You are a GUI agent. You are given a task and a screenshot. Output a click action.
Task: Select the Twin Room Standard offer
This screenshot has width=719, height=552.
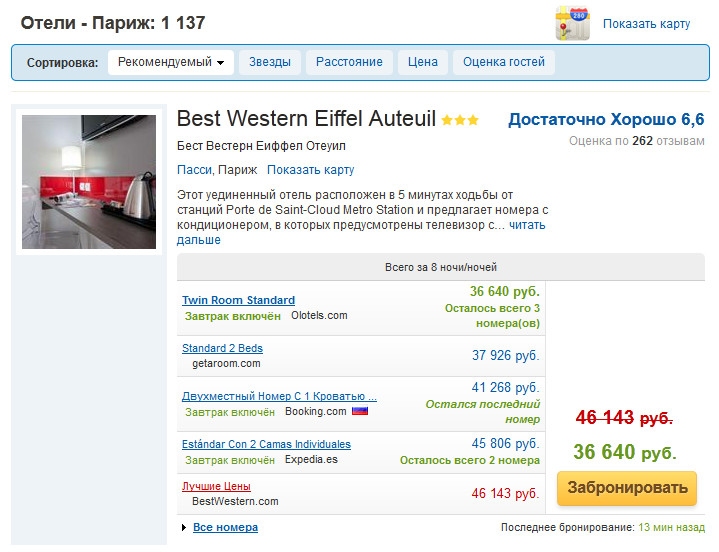[238, 300]
